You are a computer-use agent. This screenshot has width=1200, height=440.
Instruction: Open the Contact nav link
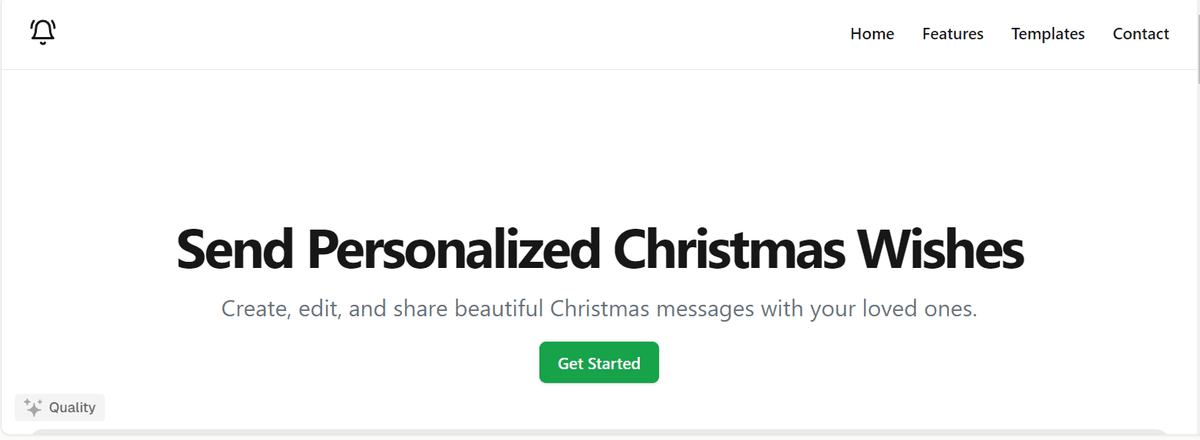(1140, 34)
